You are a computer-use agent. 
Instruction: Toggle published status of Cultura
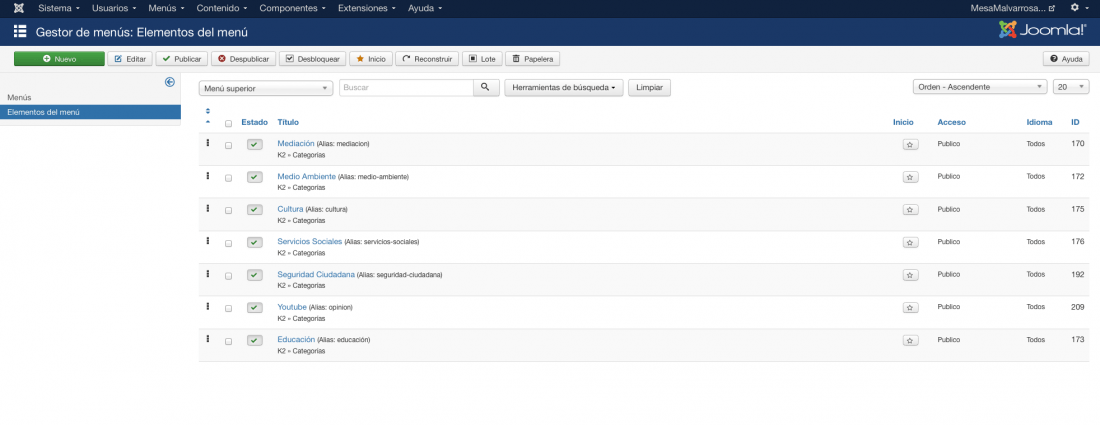pyautogui.click(x=255, y=210)
